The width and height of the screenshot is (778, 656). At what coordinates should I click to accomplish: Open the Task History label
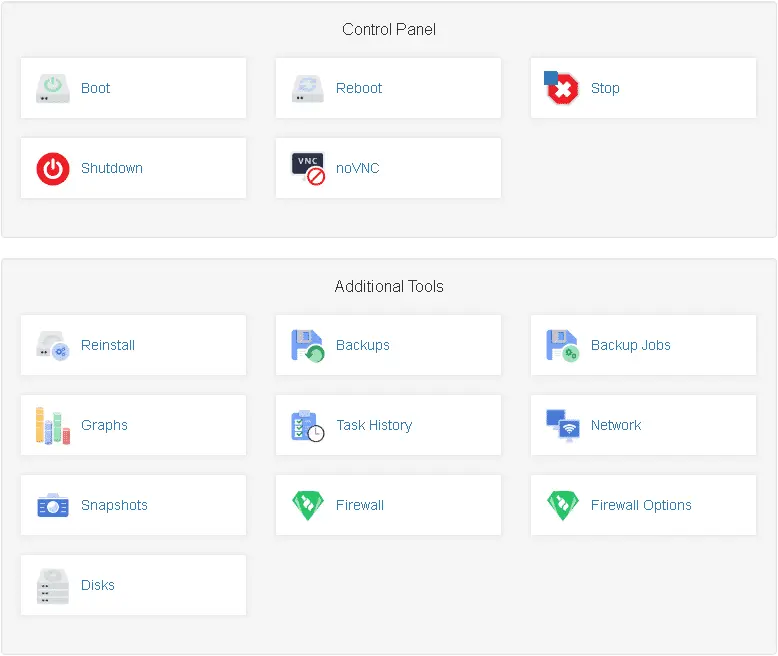tap(374, 425)
